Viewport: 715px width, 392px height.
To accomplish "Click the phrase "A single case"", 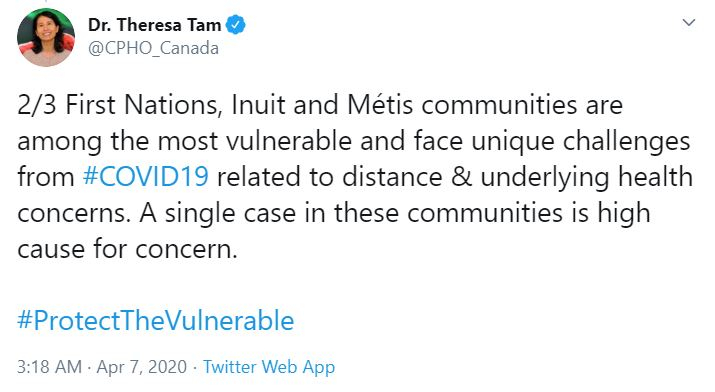I will coord(218,213).
